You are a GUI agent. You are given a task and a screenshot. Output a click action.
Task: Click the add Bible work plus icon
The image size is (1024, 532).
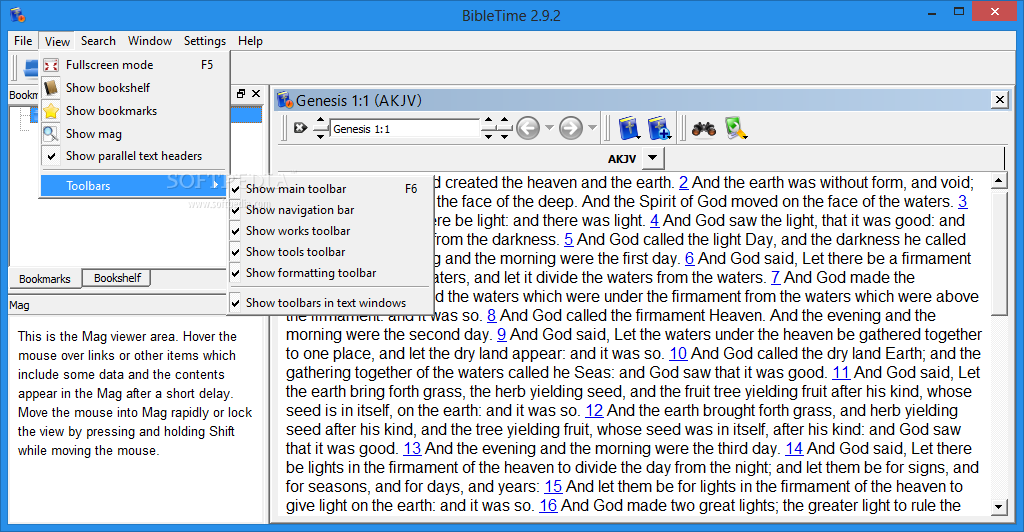point(659,128)
